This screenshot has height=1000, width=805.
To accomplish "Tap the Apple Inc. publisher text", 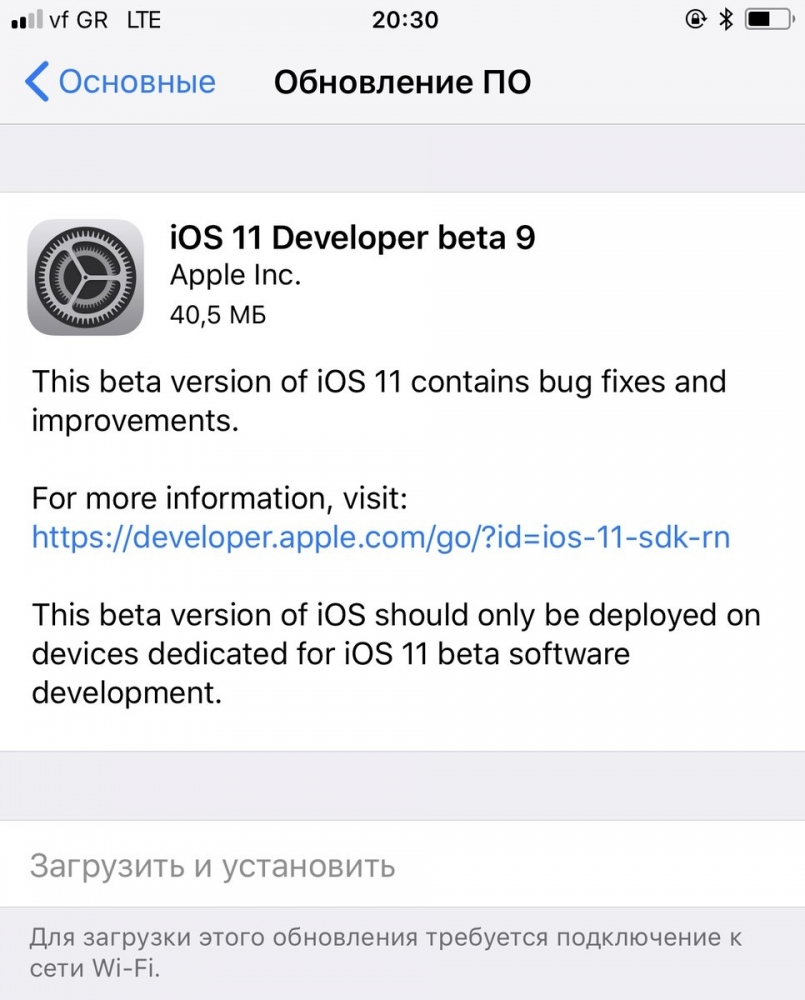I will pyautogui.click(x=235, y=276).
